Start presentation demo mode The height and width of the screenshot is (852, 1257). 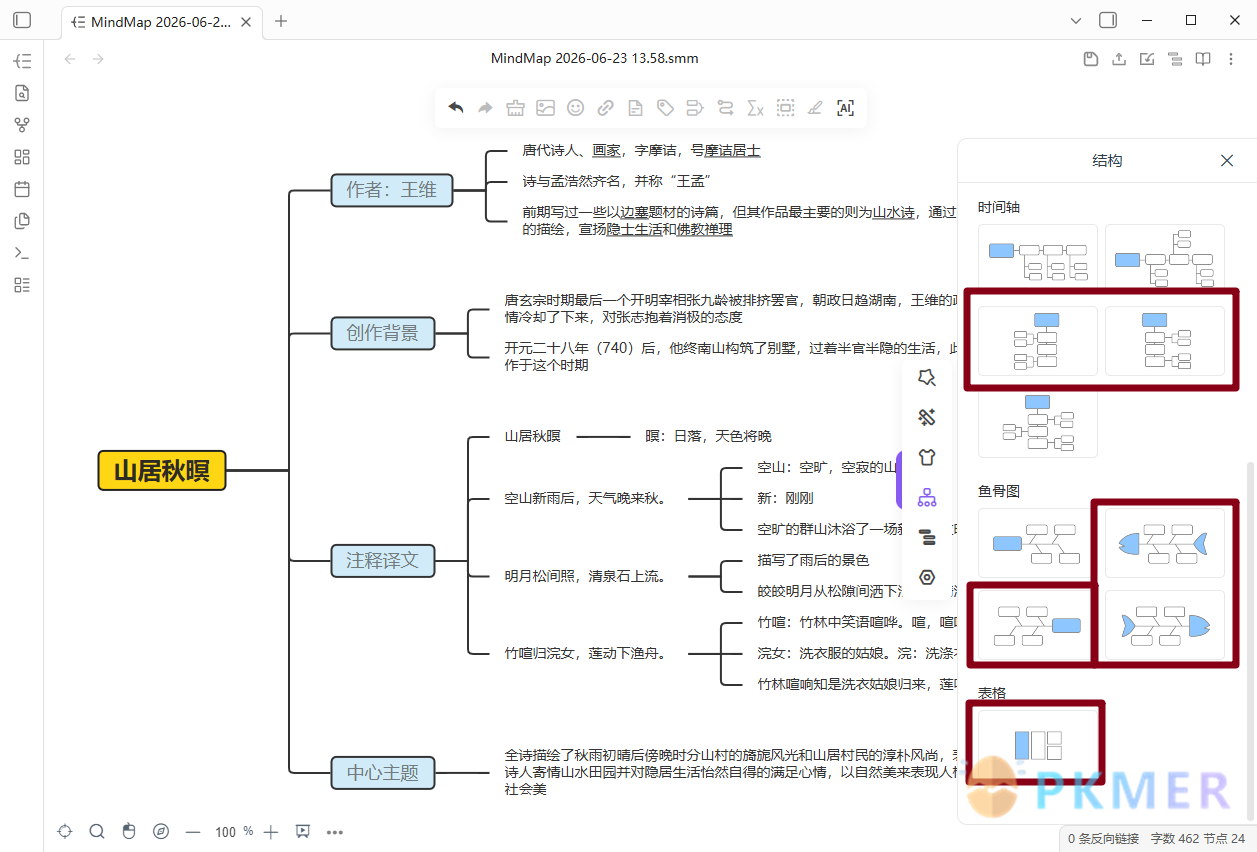tap(303, 831)
